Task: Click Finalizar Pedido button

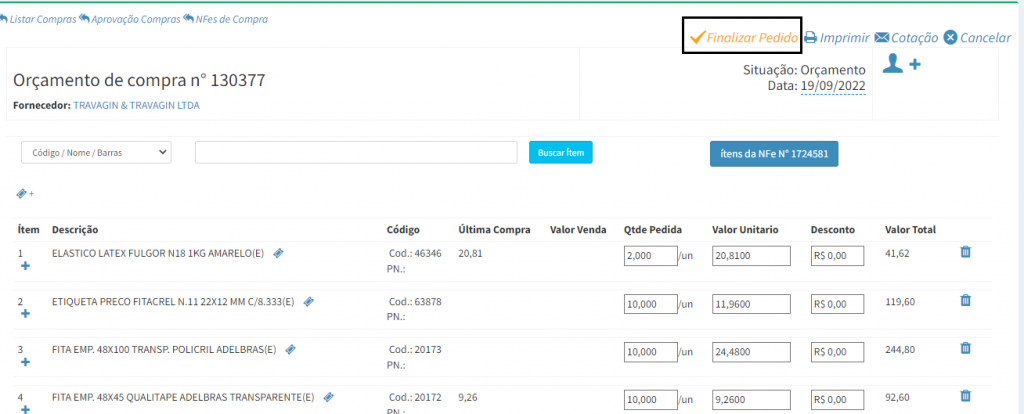Action: point(743,37)
